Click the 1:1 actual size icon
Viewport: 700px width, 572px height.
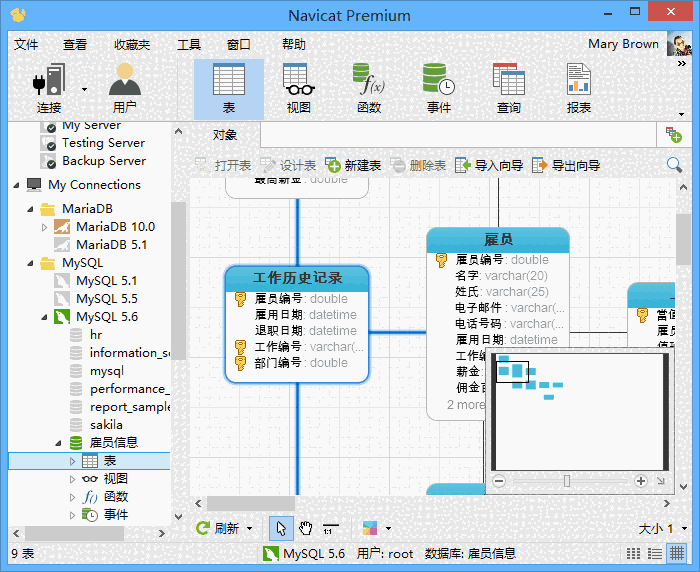[330, 528]
